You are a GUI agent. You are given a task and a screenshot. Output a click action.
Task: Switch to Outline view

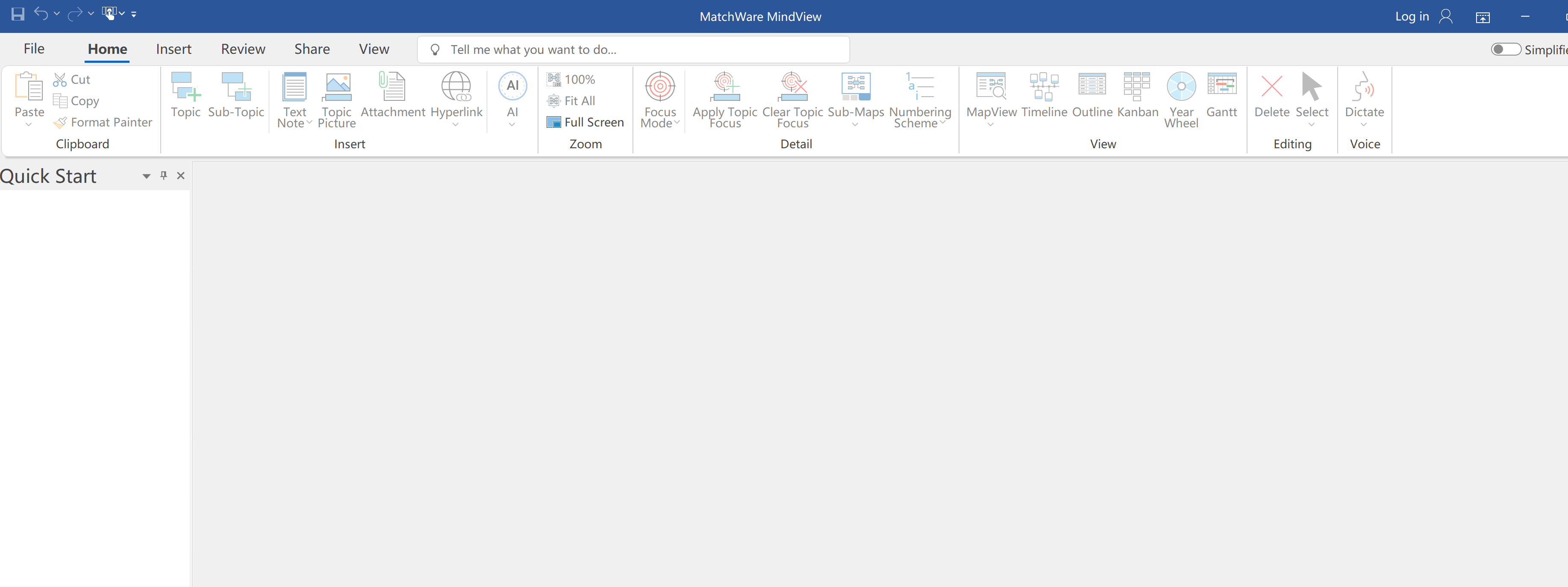[x=1092, y=95]
